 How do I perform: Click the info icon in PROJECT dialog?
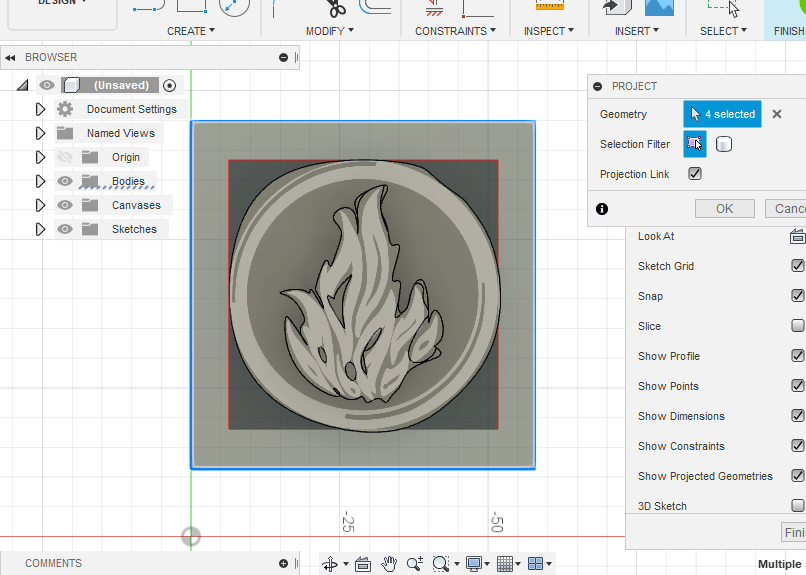[x=602, y=209]
